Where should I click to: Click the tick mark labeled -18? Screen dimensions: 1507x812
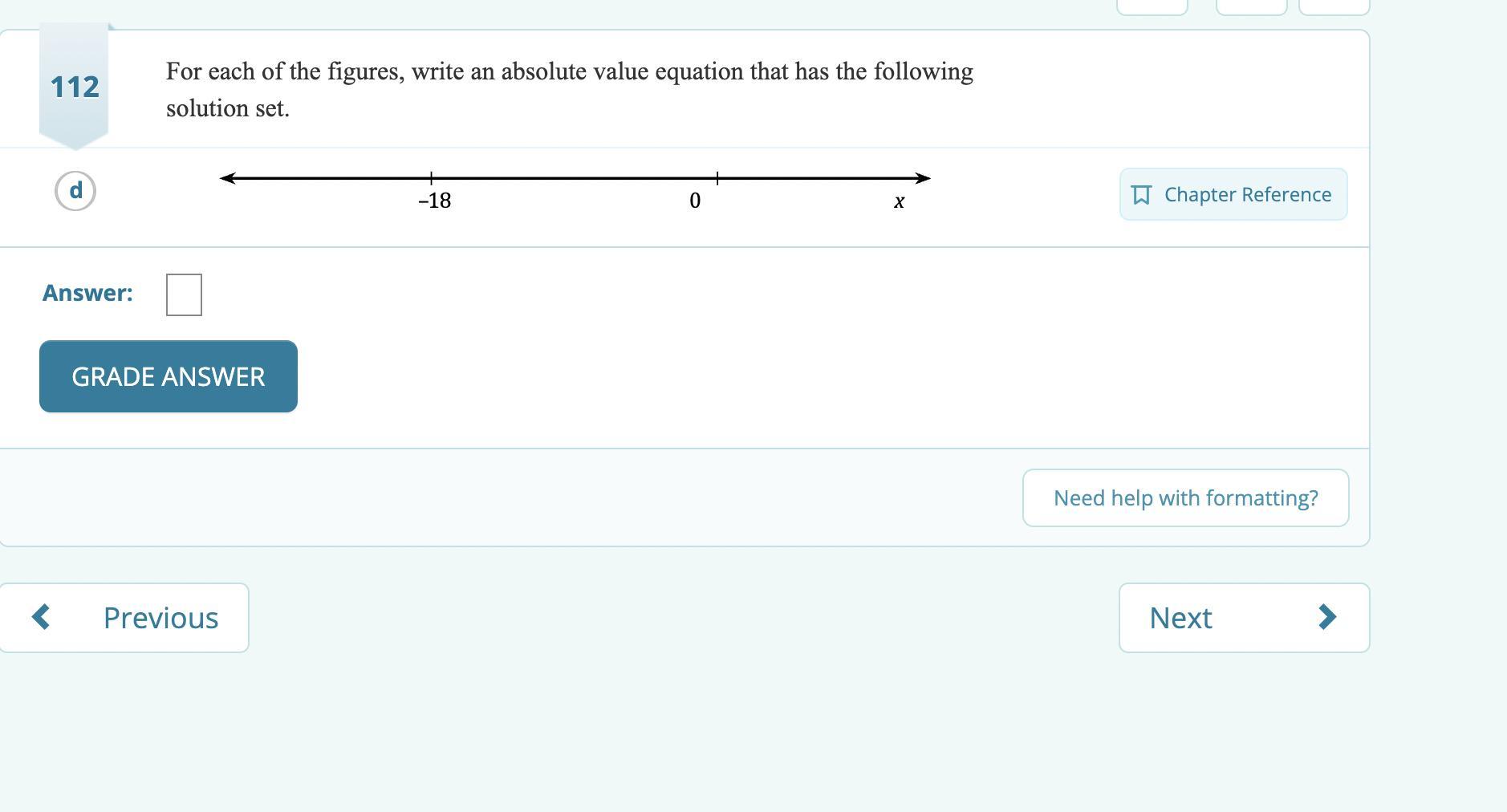tap(431, 178)
